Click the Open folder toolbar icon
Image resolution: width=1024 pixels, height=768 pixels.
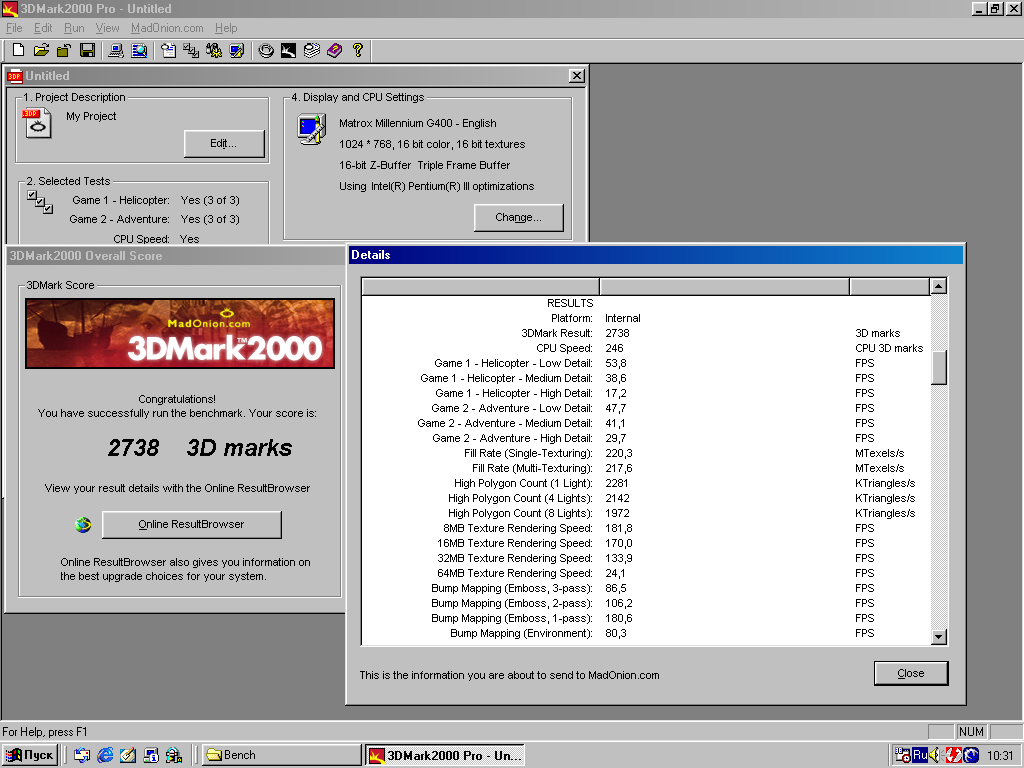41,50
